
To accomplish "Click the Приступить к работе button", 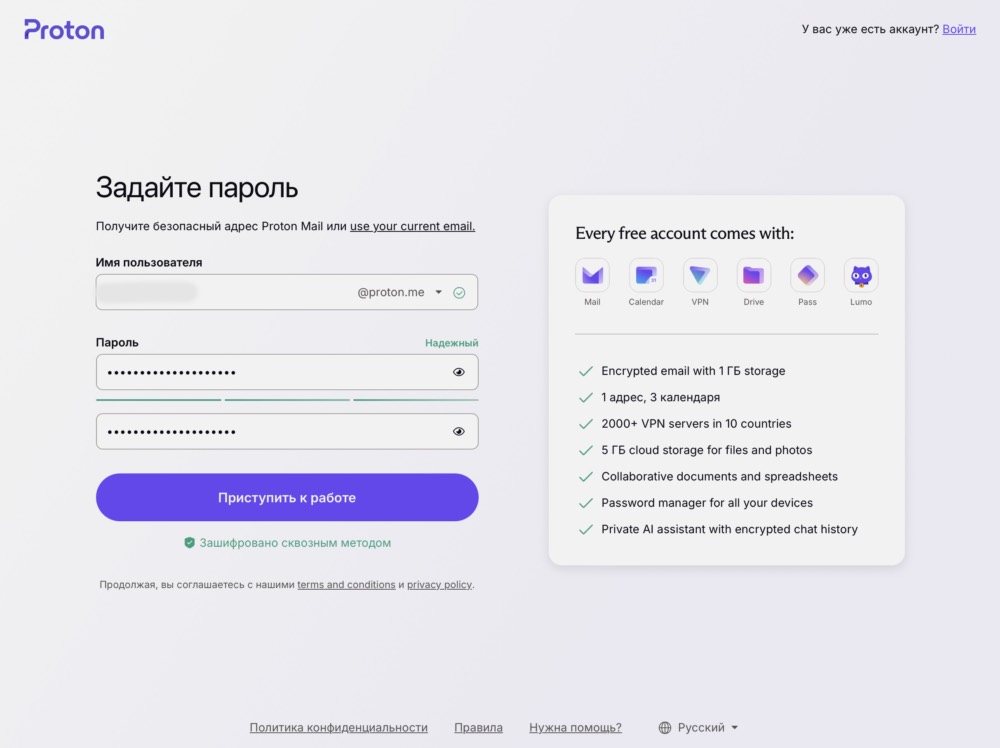I will [287, 497].
